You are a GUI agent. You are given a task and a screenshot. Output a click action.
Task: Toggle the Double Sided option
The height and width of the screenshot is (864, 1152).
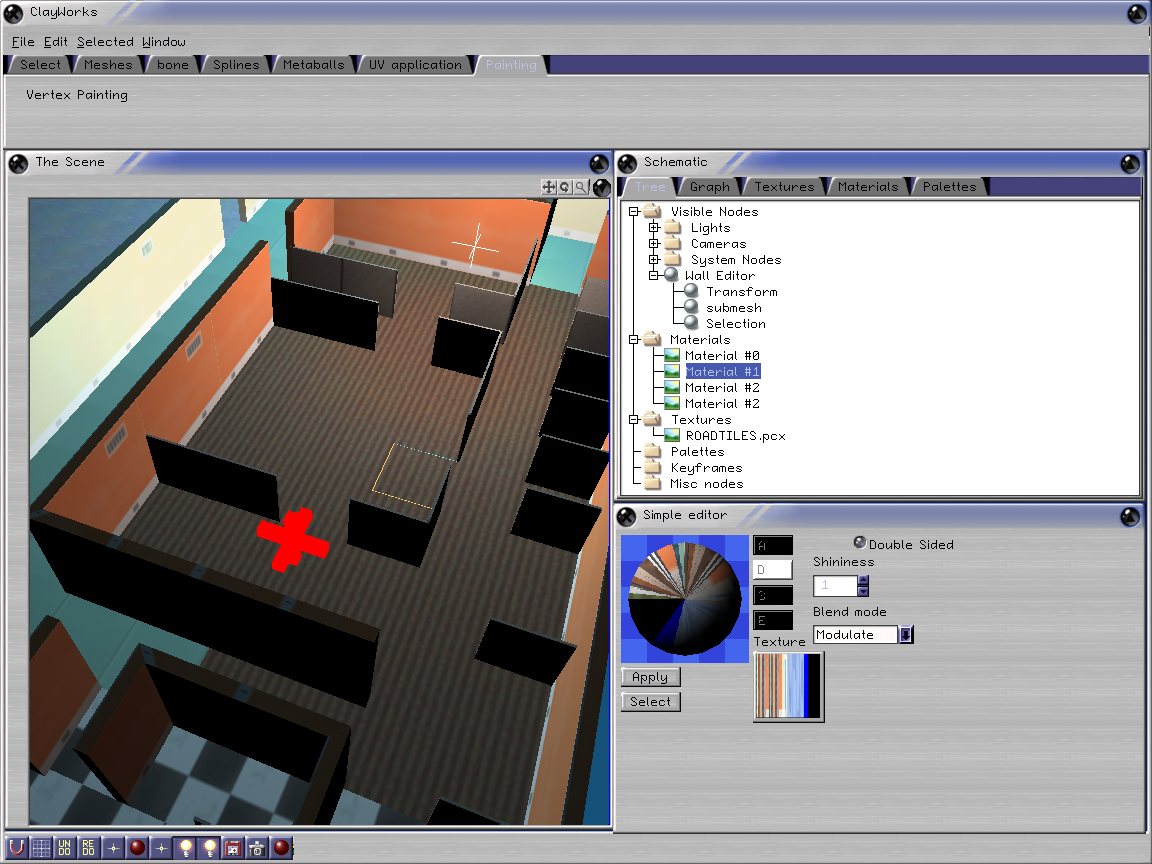click(x=859, y=543)
